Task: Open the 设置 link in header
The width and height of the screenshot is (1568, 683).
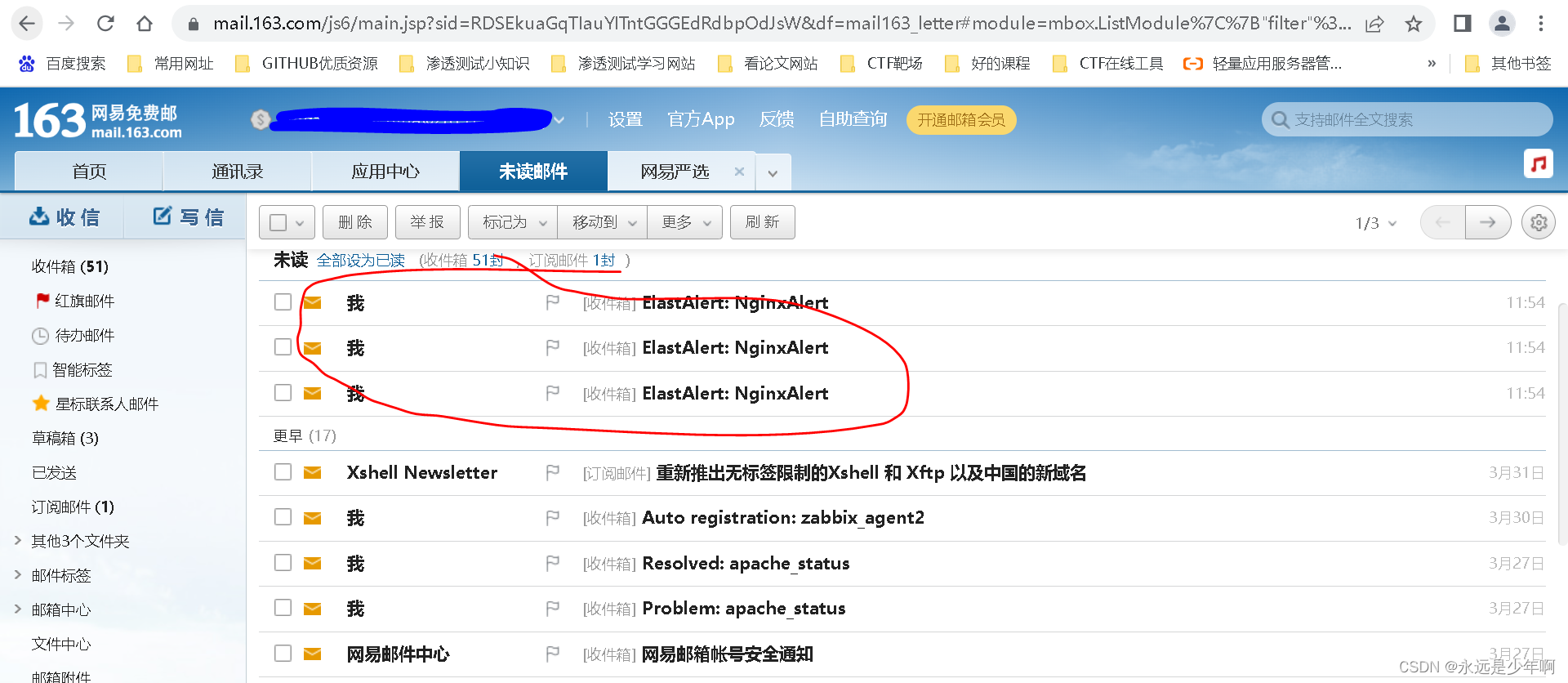Action: [x=626, y=119]
